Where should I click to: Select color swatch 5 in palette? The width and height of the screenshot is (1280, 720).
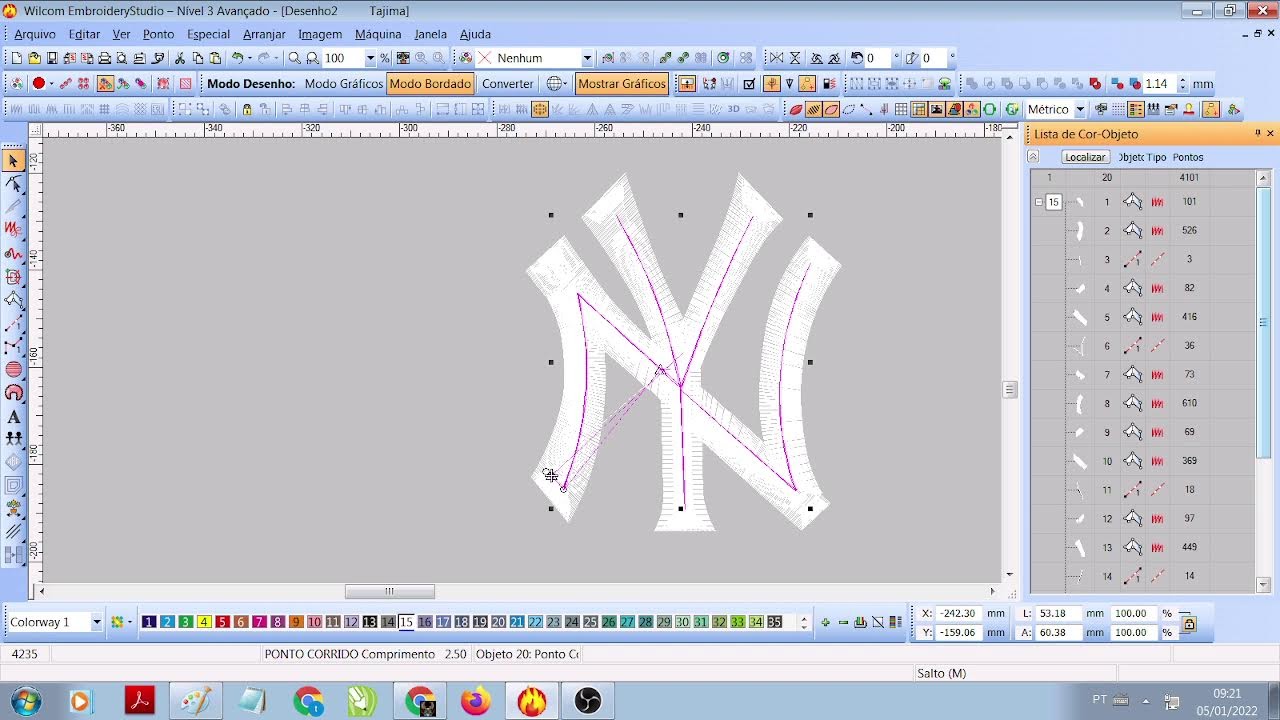tap(222, 622)
